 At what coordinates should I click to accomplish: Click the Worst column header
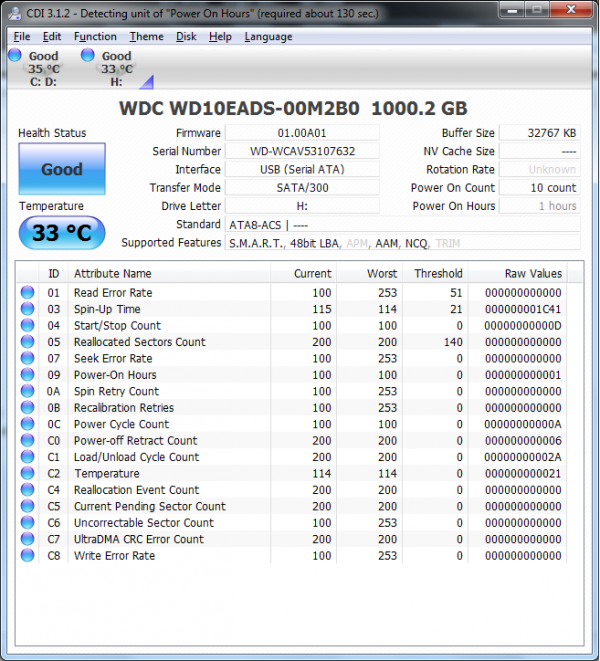tap(369, 274)
